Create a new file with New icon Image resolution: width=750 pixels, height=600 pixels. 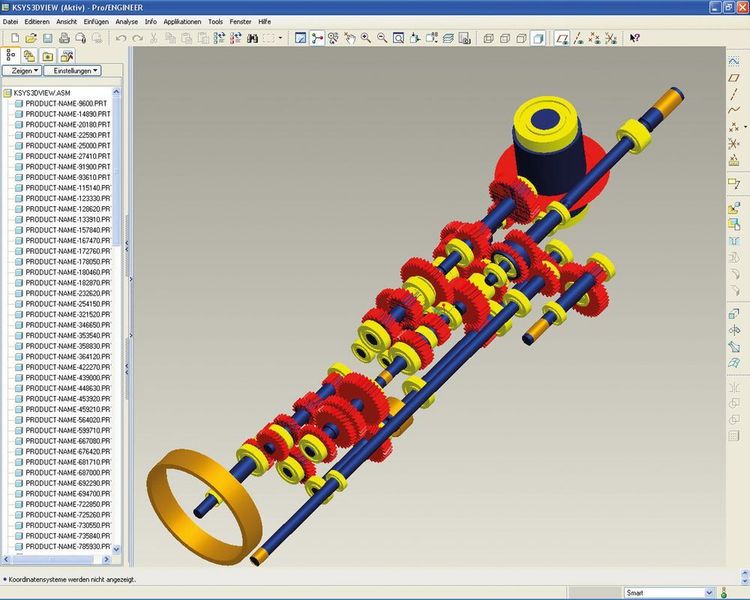pos(15,38)
